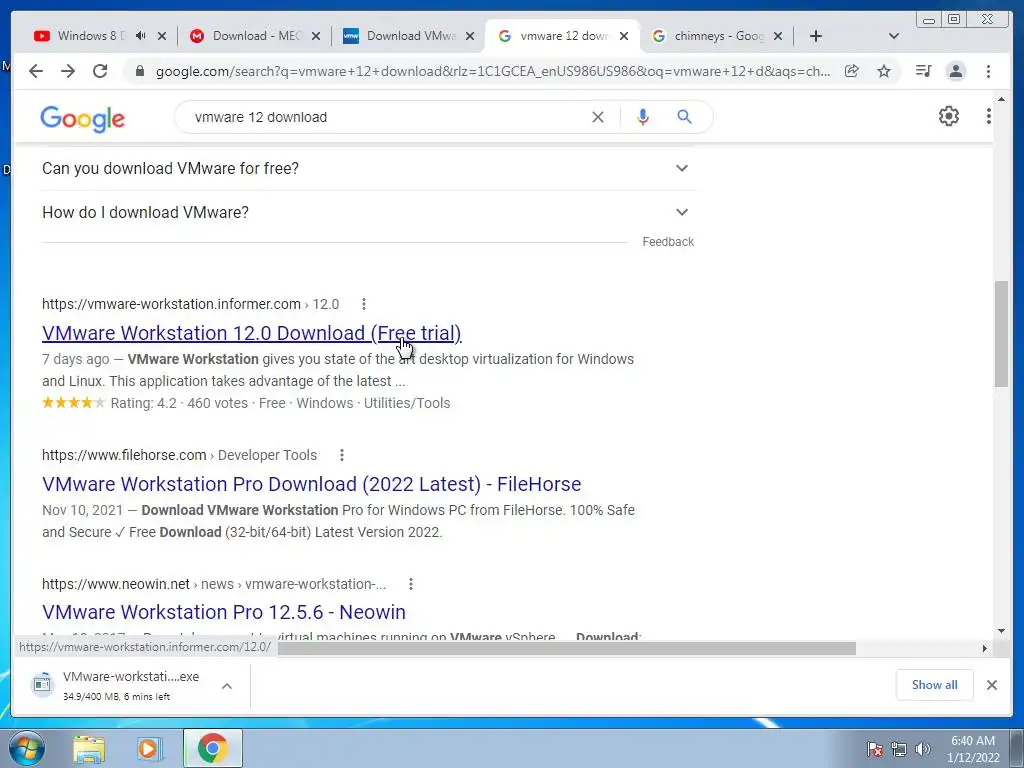The height and width of the screenshot is (768, 1024).
Task: Open a new browser tab
Action: pyautogui.click(x=816, y=36)
